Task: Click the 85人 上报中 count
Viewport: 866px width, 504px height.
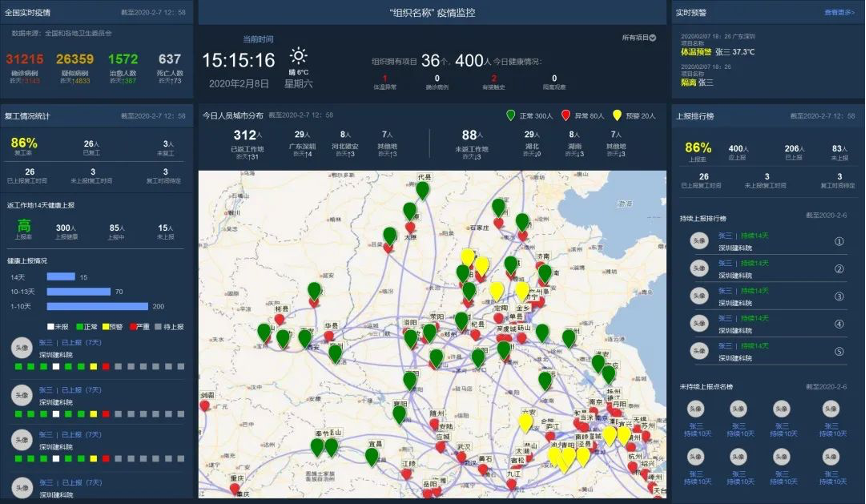Action: coord(117,228)
